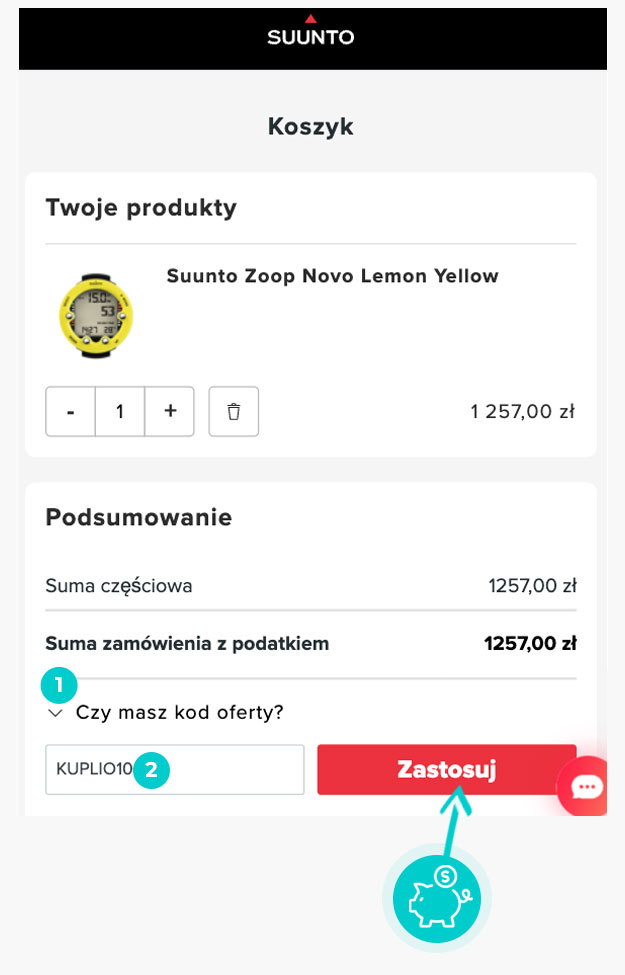This screenshot has width=625, height=975.
Task: Click the "Czy masz kod oferty?" label
Action: pyautogui.click(x=180, y=713)
